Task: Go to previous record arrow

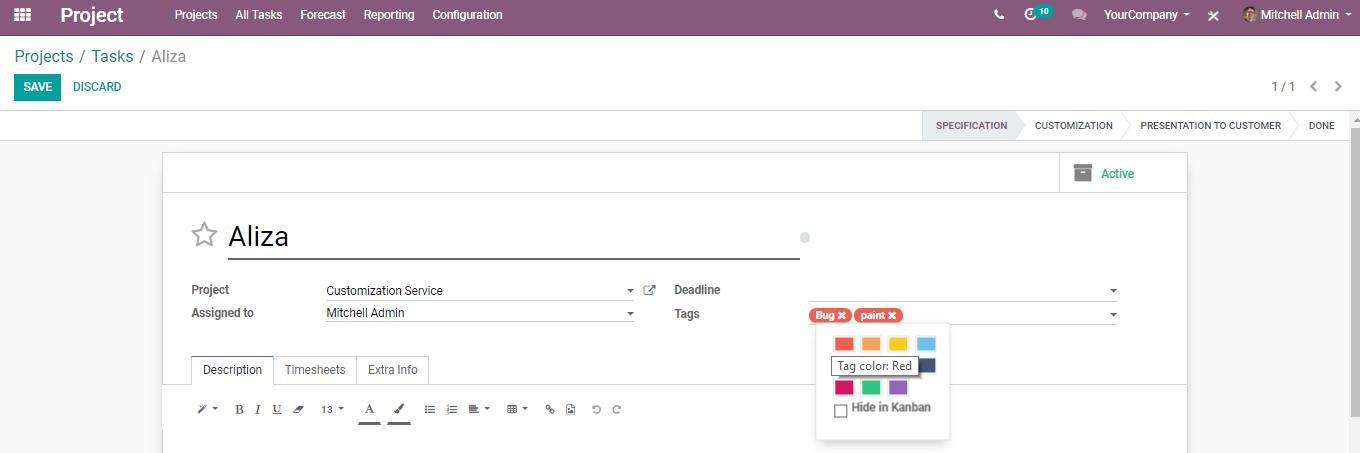Action: [1314, 87]
